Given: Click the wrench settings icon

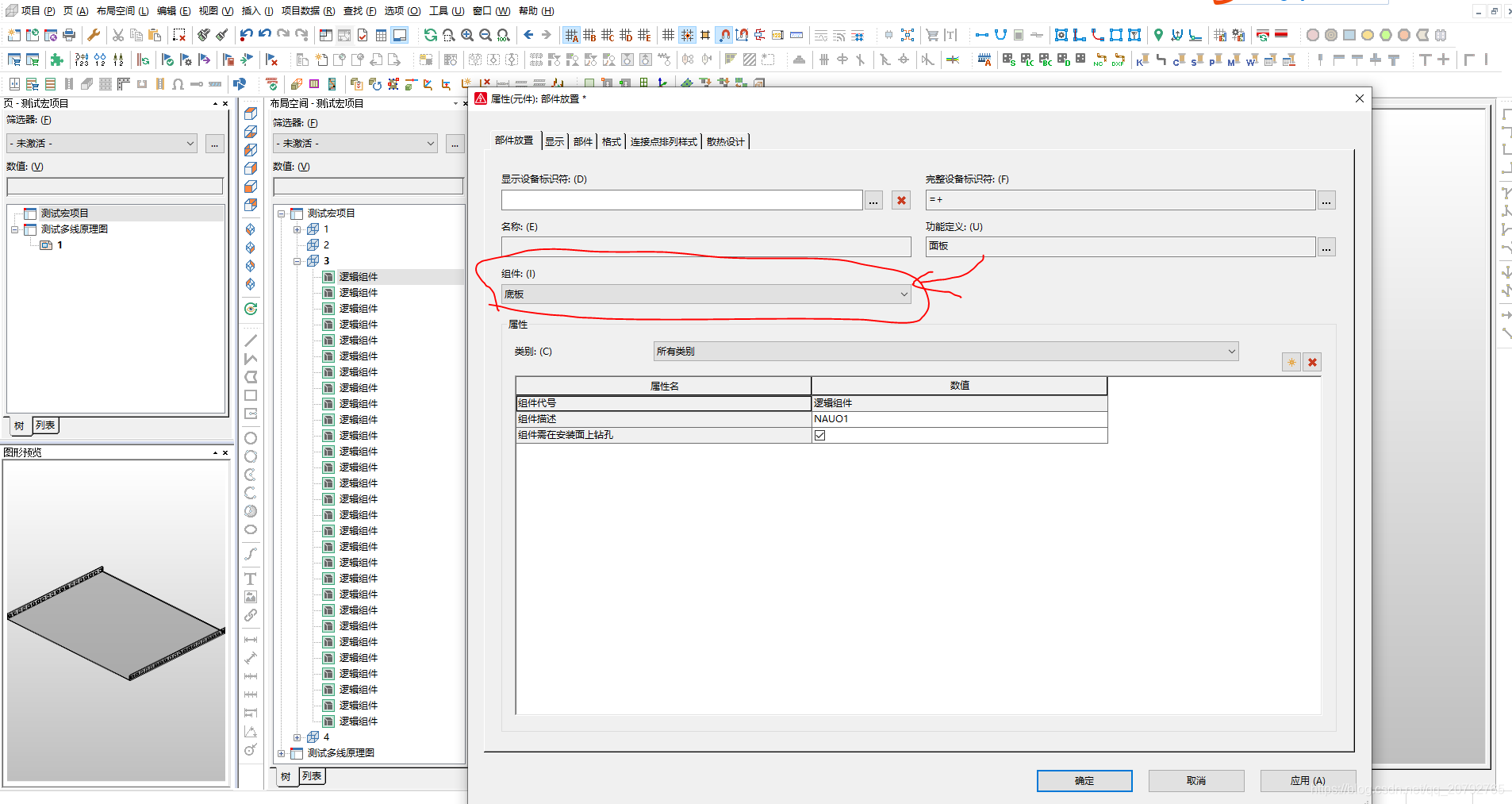Looking at the screenshot, I should click(x=94, y=35).
